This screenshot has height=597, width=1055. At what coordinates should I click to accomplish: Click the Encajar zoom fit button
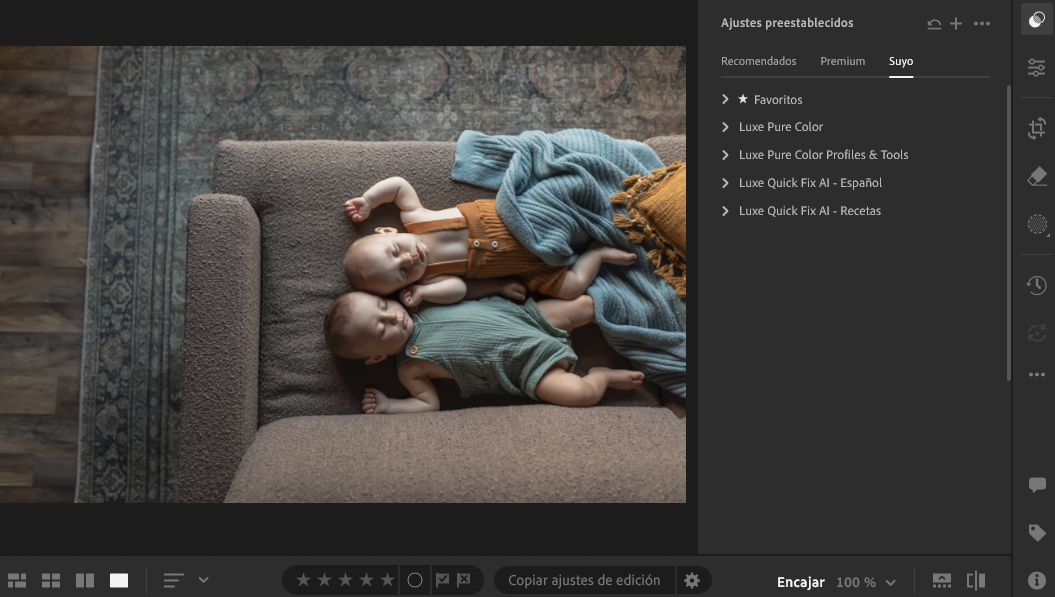point(800,582)
